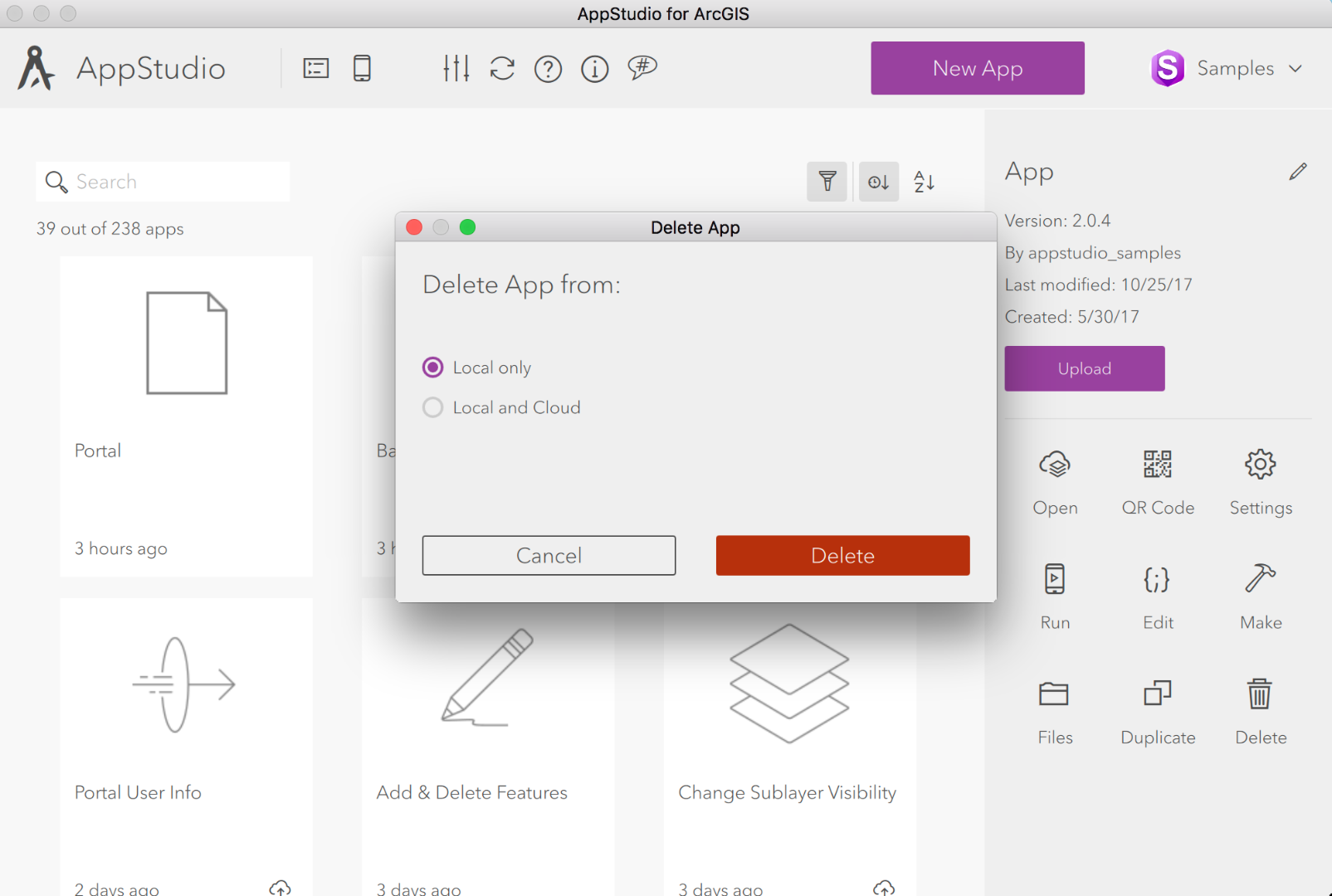Sort apps alphabetically A-Z icon

pos(925,182)
